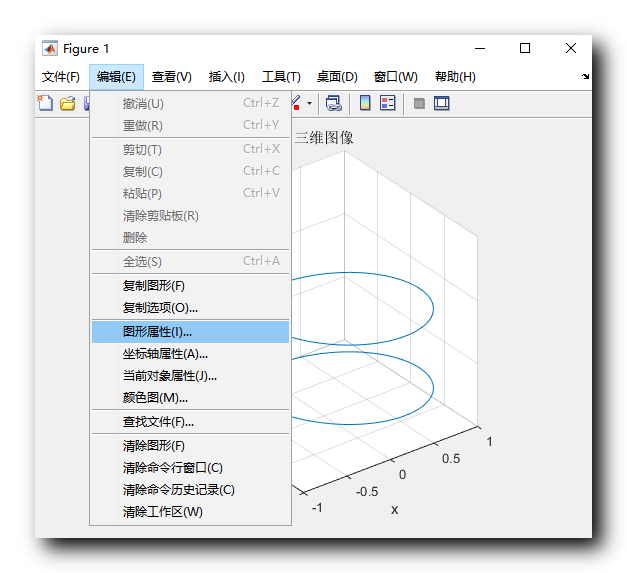Choose 重做(R) in the Edit menu
Image resolution: width=627 pixels, height=573 pixels.
[190, 126]
